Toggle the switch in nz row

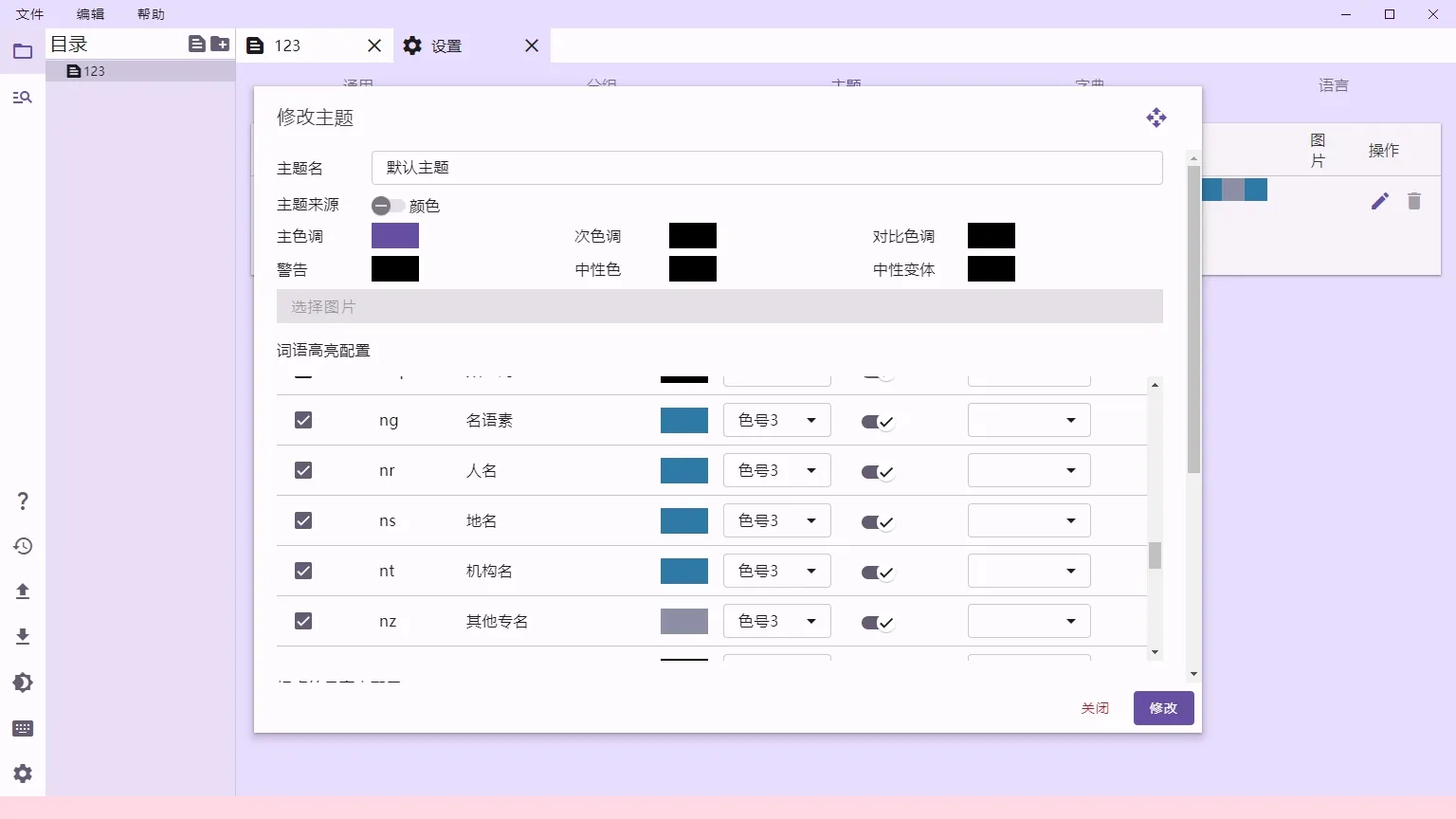878,623
